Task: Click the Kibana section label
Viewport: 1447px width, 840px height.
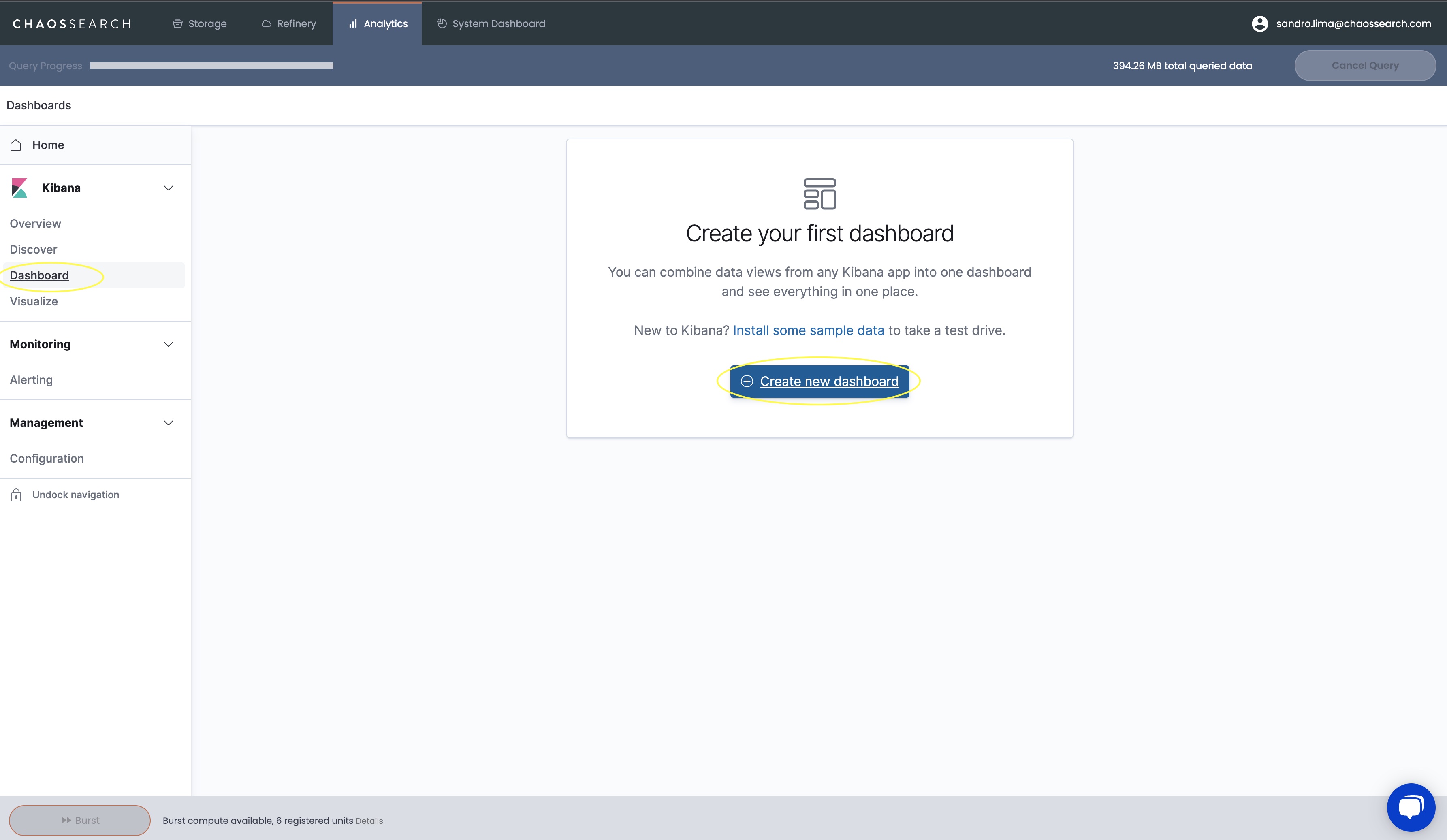Action: [61, 188]
